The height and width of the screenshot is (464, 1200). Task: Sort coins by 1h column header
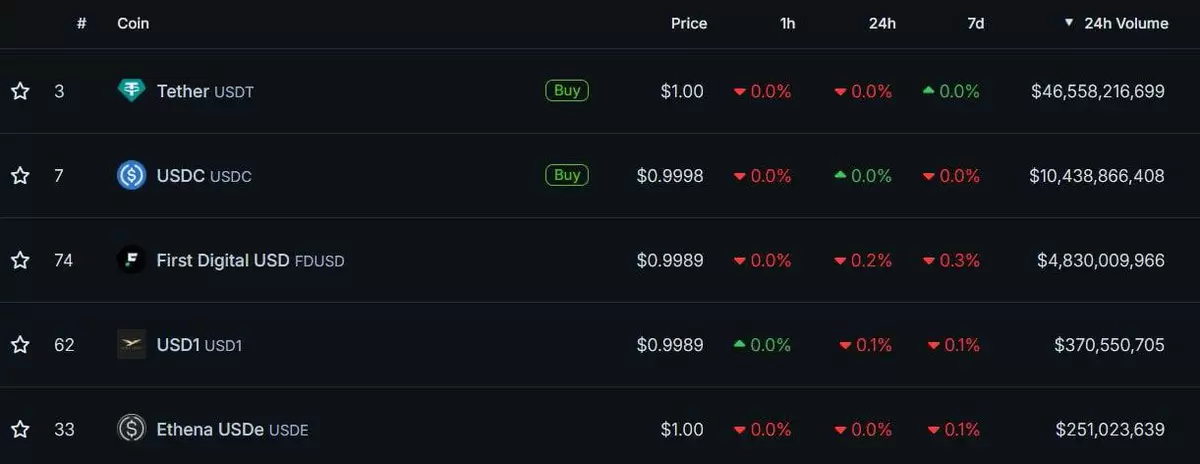point(787,23)
